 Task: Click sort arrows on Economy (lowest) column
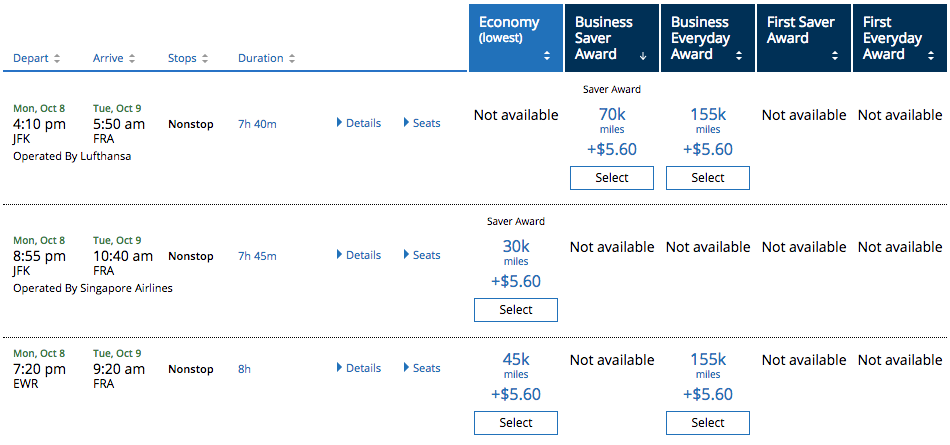(x=547, y=56)
